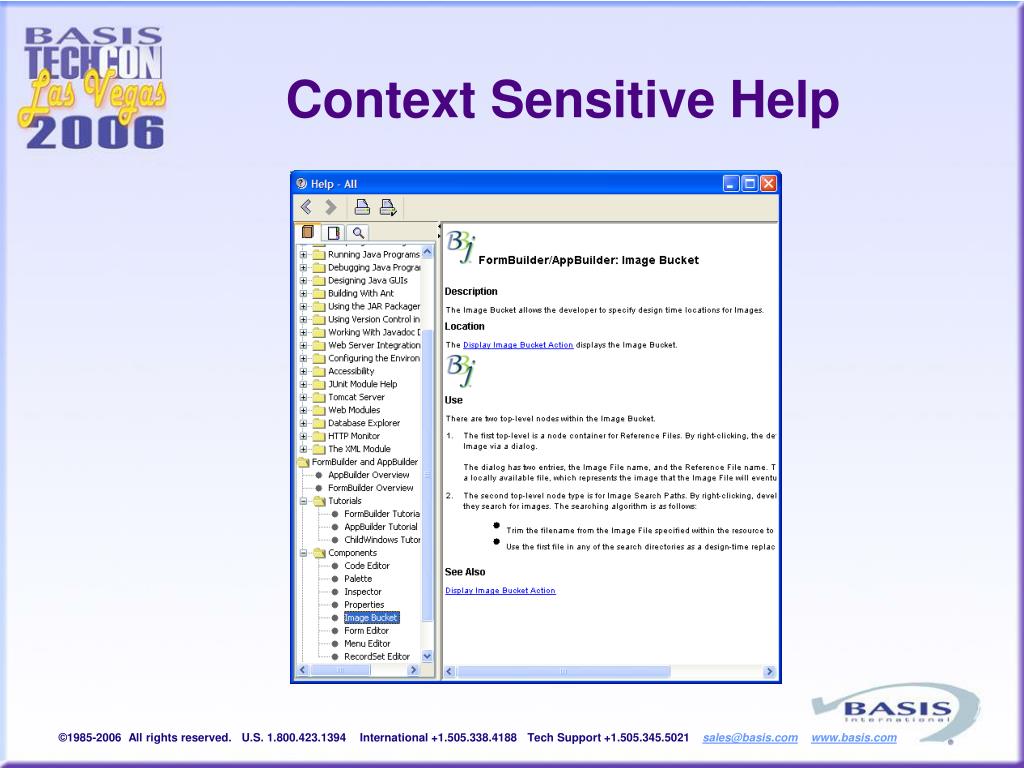Print the current help page
1024x768 pixels.
point(362,207)
